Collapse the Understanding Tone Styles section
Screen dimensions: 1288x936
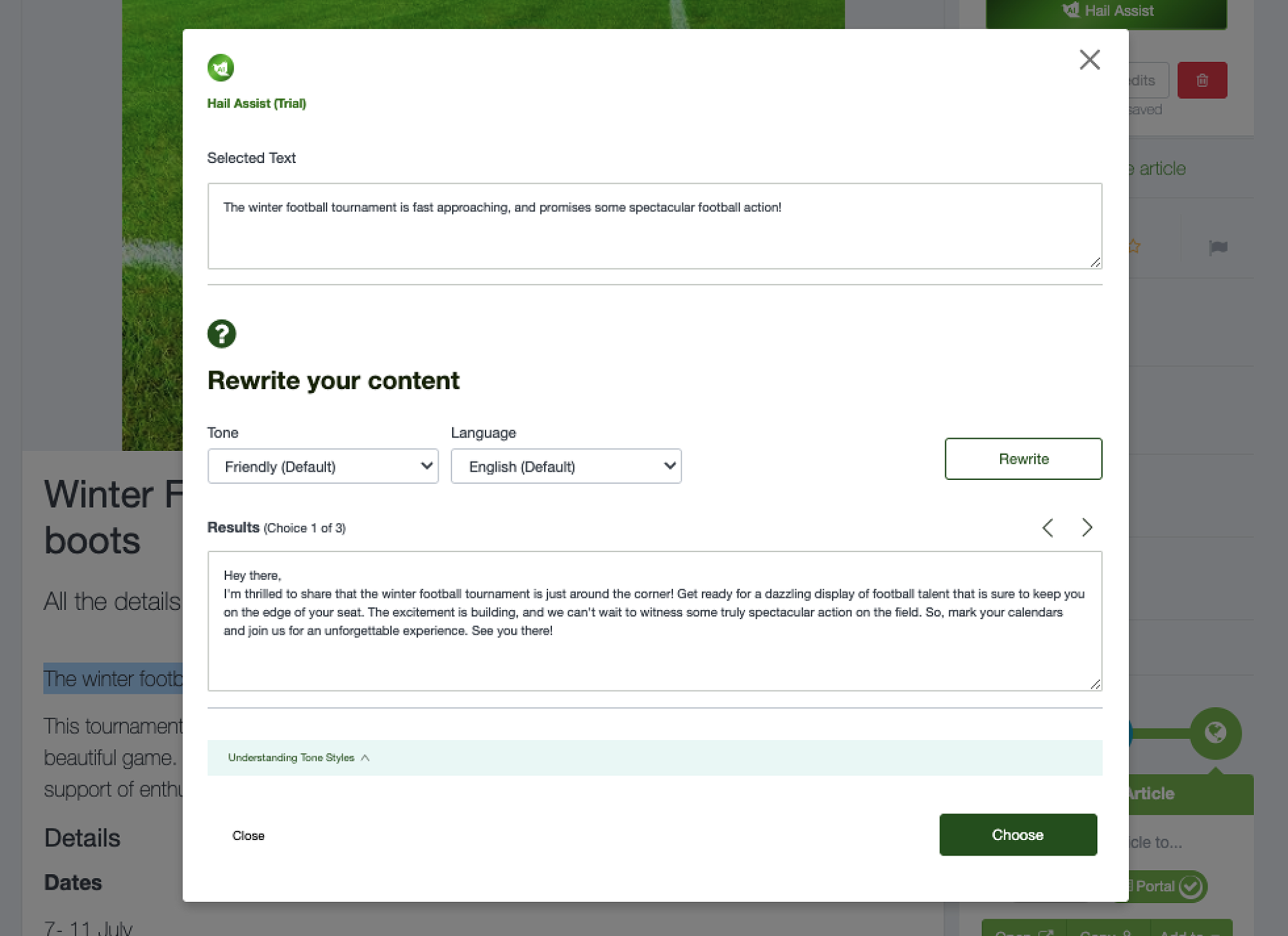point(299,758)
